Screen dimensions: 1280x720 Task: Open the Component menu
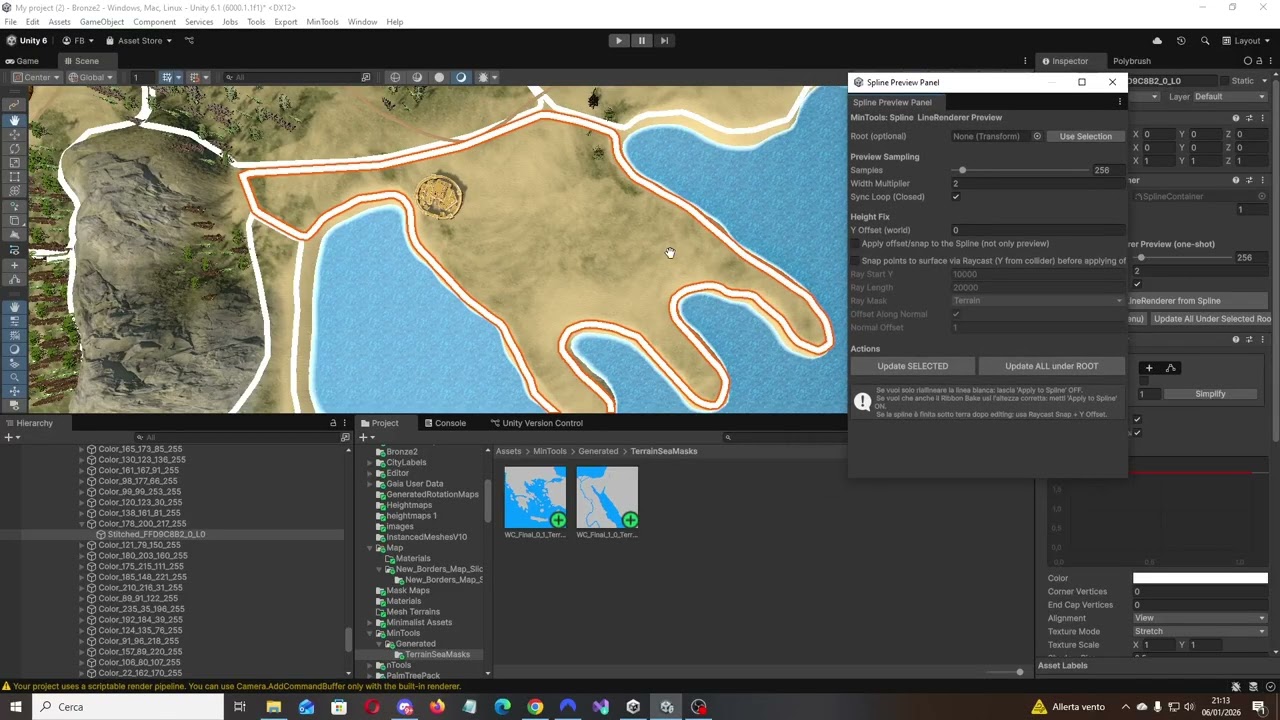point(154,22)
